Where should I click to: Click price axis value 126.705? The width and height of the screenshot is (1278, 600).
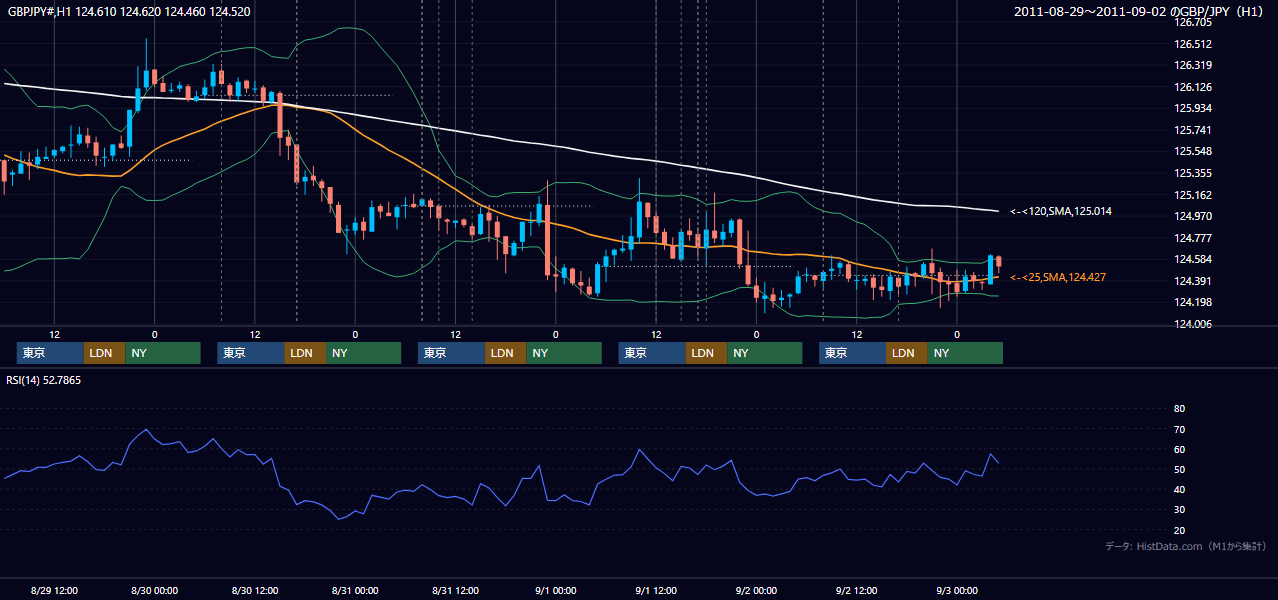click(1192, 21)
